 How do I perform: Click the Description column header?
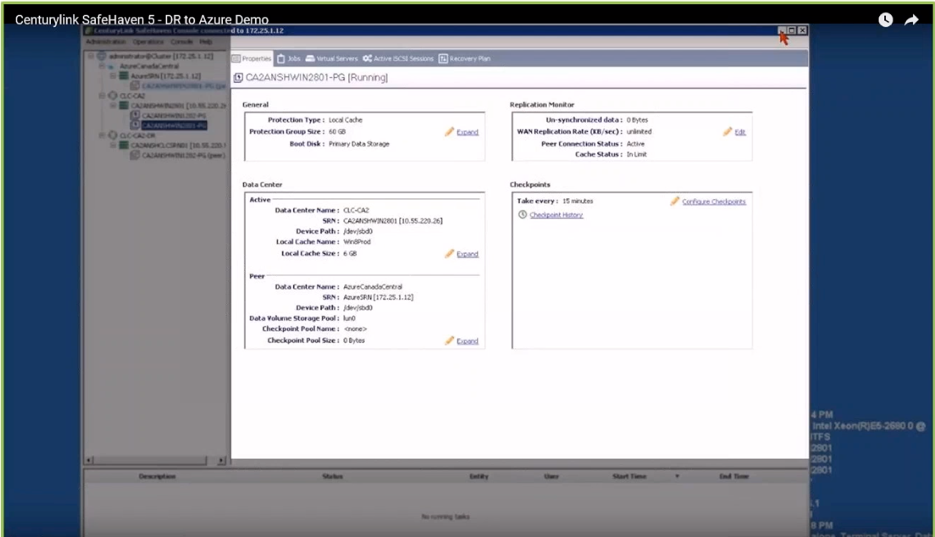(157, 476)
